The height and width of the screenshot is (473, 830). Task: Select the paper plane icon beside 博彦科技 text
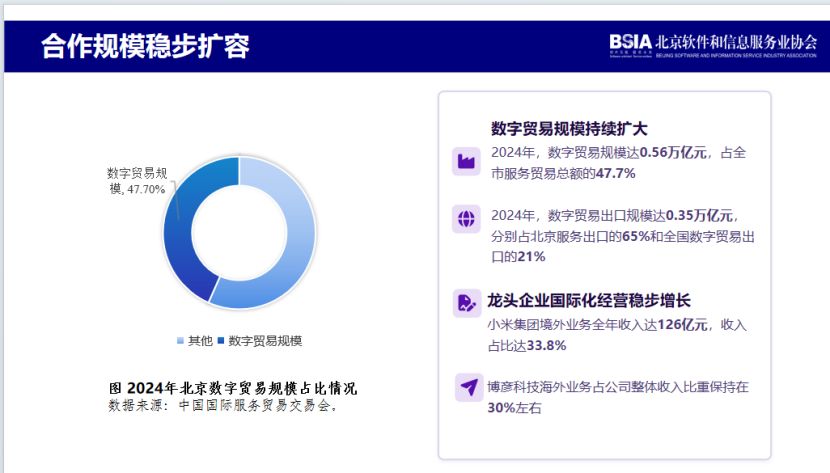[468, 387]
